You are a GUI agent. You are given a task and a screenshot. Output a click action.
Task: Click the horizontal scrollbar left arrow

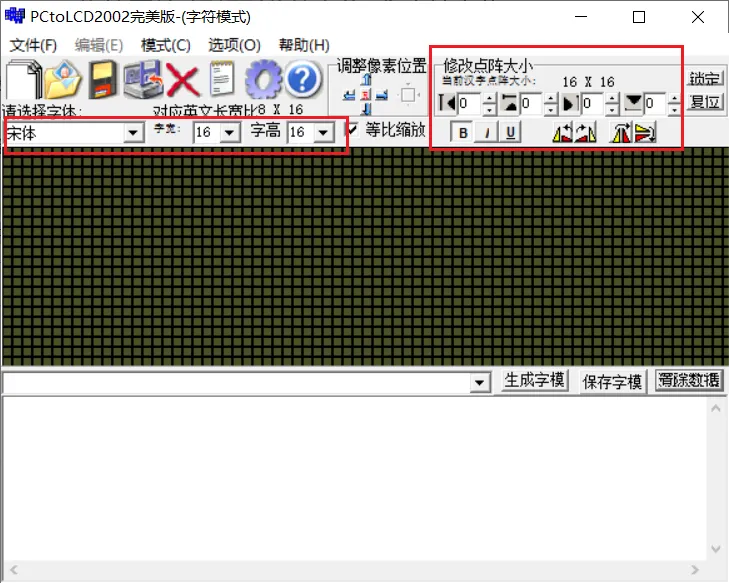click(x=13, y=570)
